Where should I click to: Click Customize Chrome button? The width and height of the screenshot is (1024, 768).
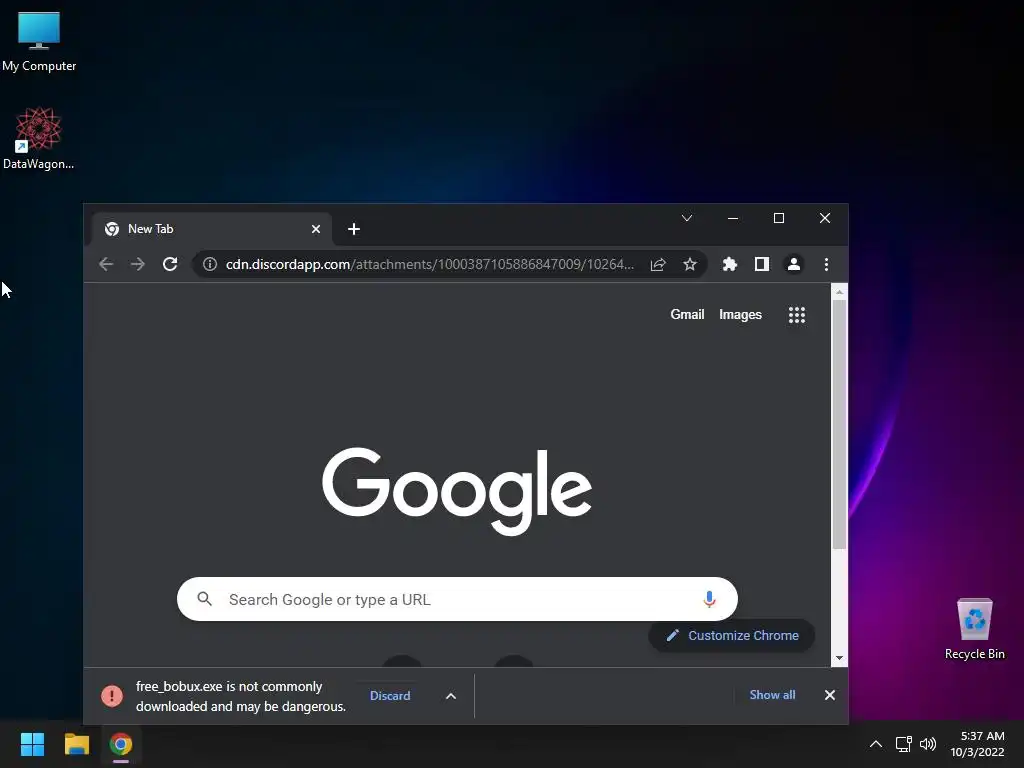tap(731, 635)
